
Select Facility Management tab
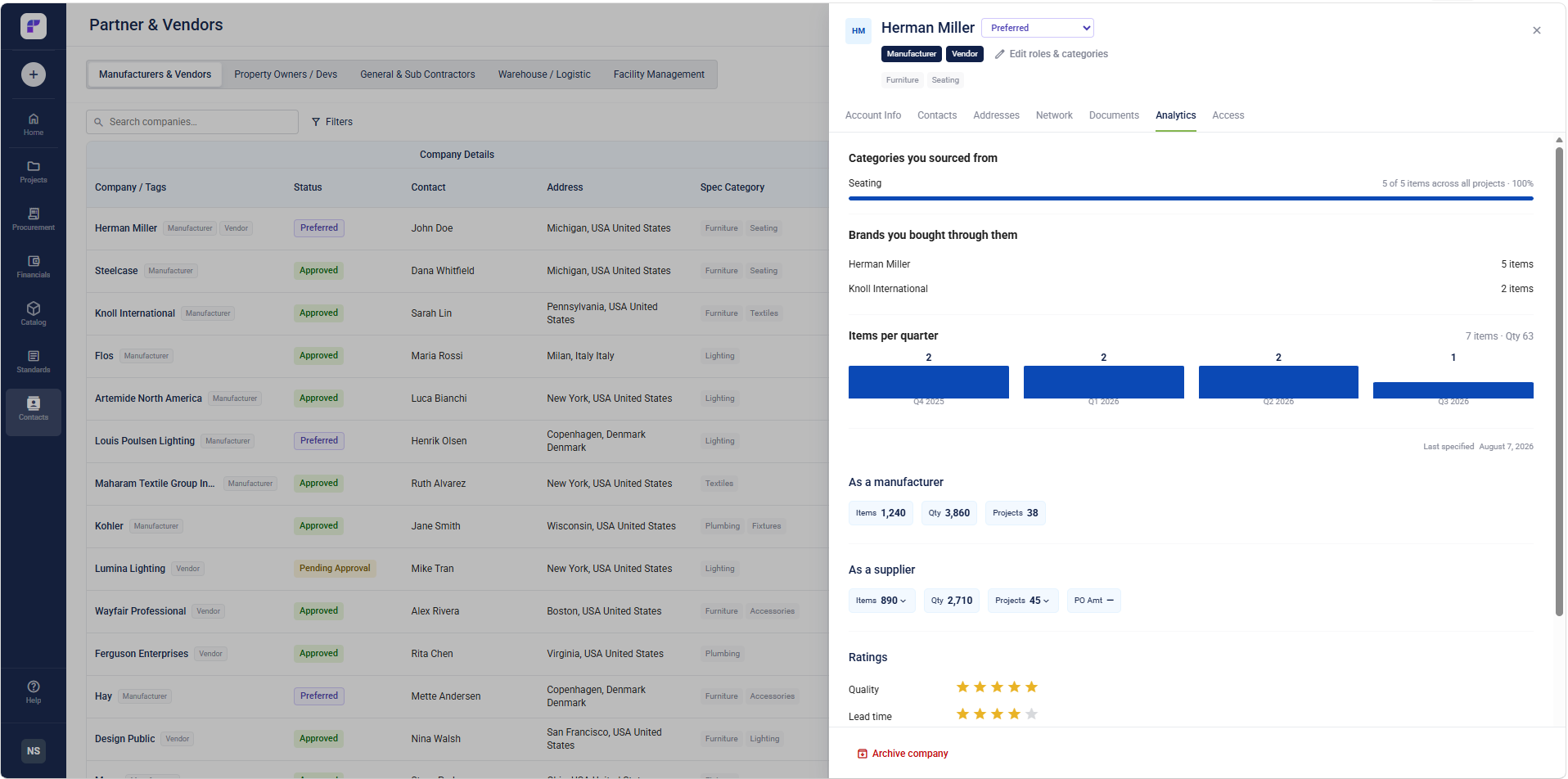pos(659,74)
